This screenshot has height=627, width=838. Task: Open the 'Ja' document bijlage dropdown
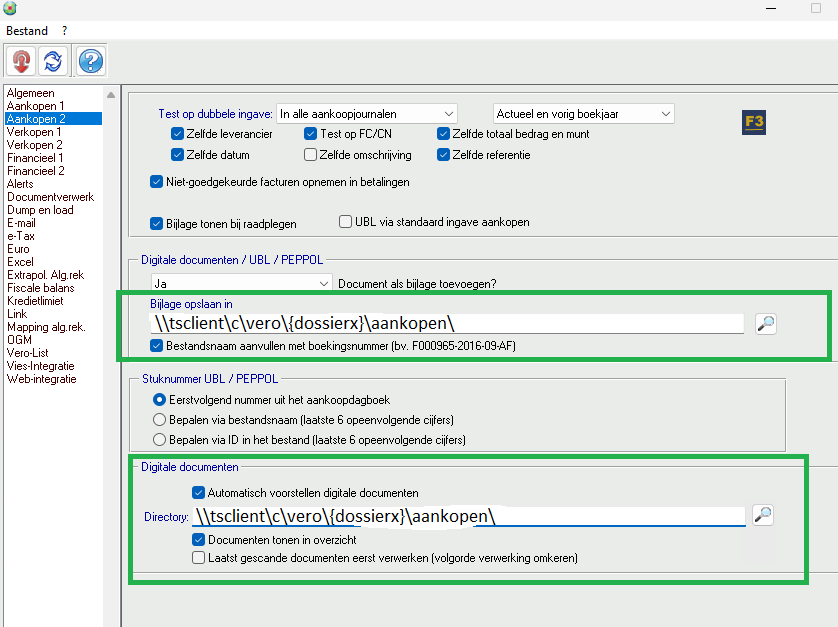tap(241, 284)
